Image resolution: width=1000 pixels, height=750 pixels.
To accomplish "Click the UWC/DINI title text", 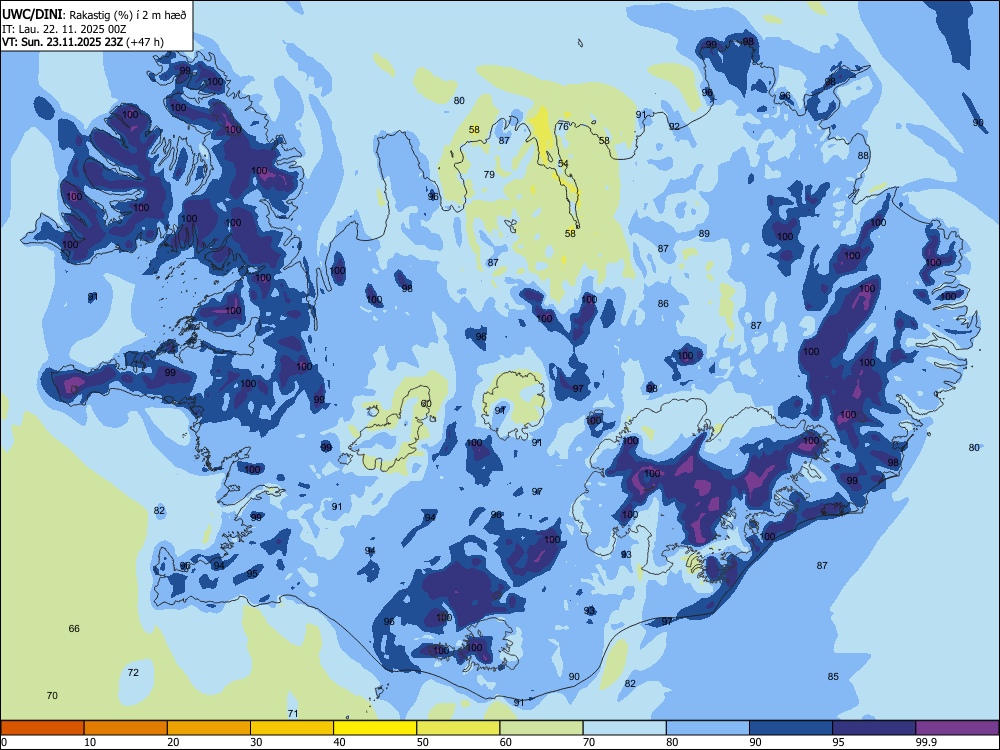I will (32, 15).
